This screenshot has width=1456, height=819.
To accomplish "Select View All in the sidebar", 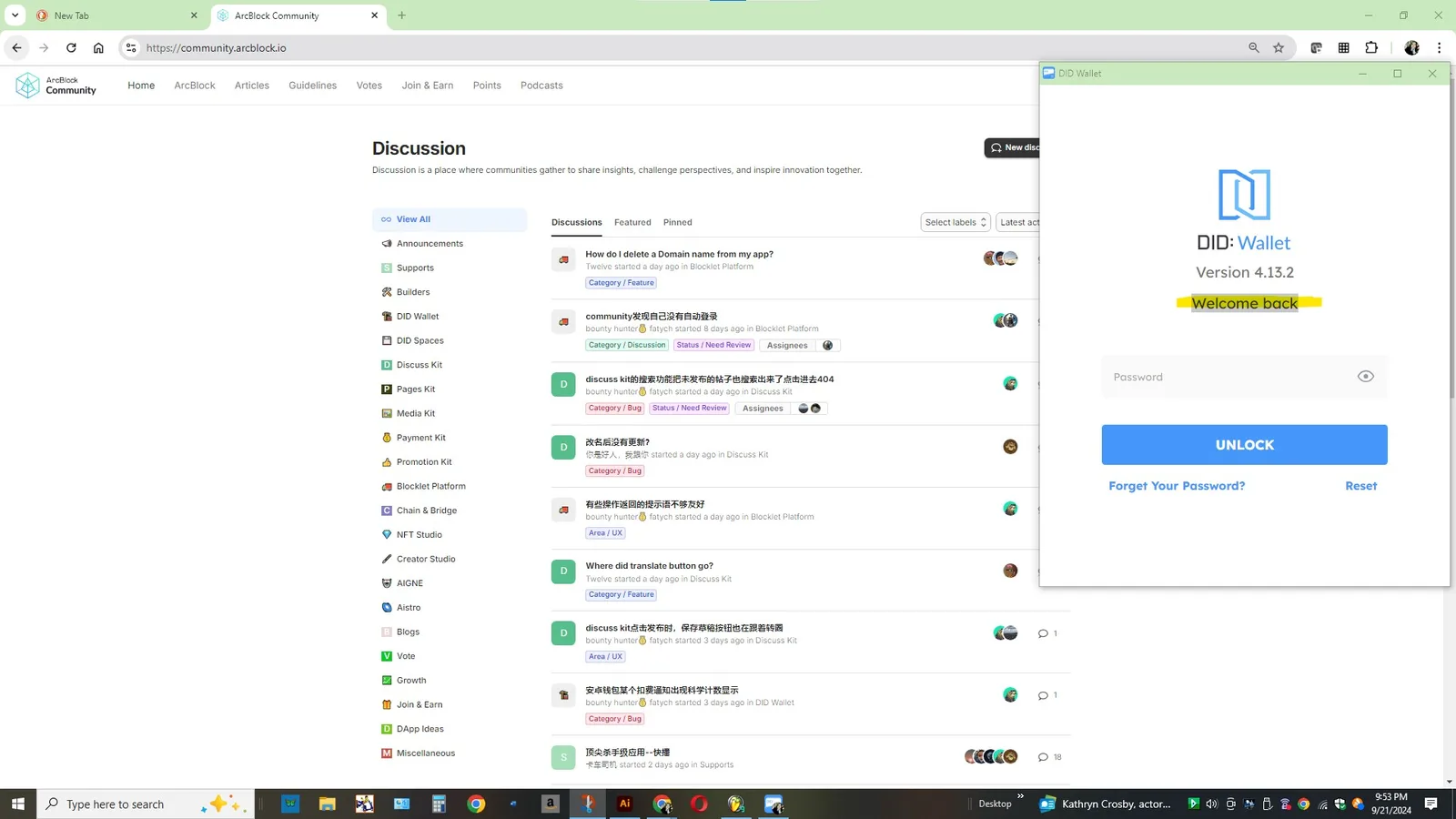I will point(450,219).
